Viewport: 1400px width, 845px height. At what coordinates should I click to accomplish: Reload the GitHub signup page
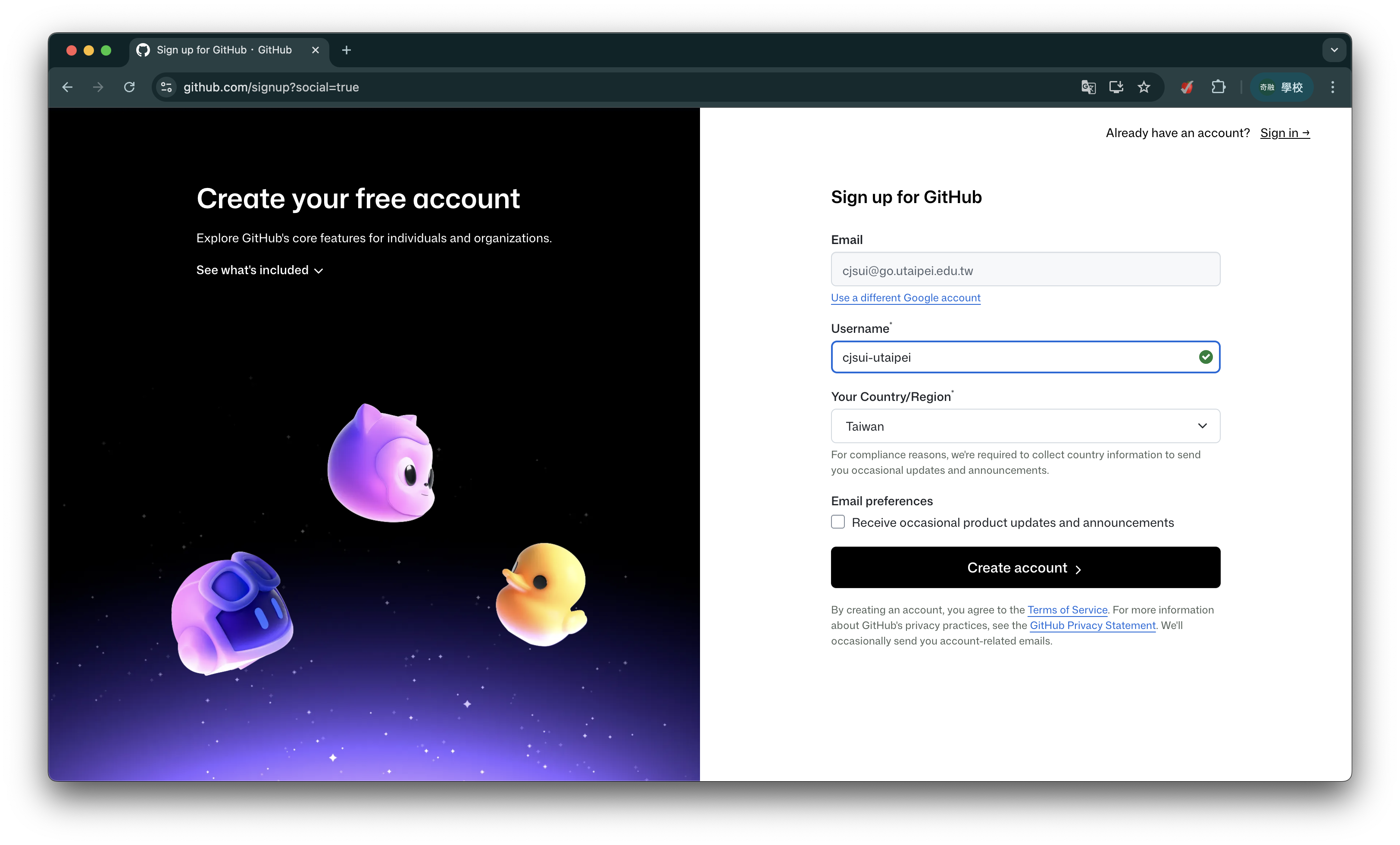point(130,87)
